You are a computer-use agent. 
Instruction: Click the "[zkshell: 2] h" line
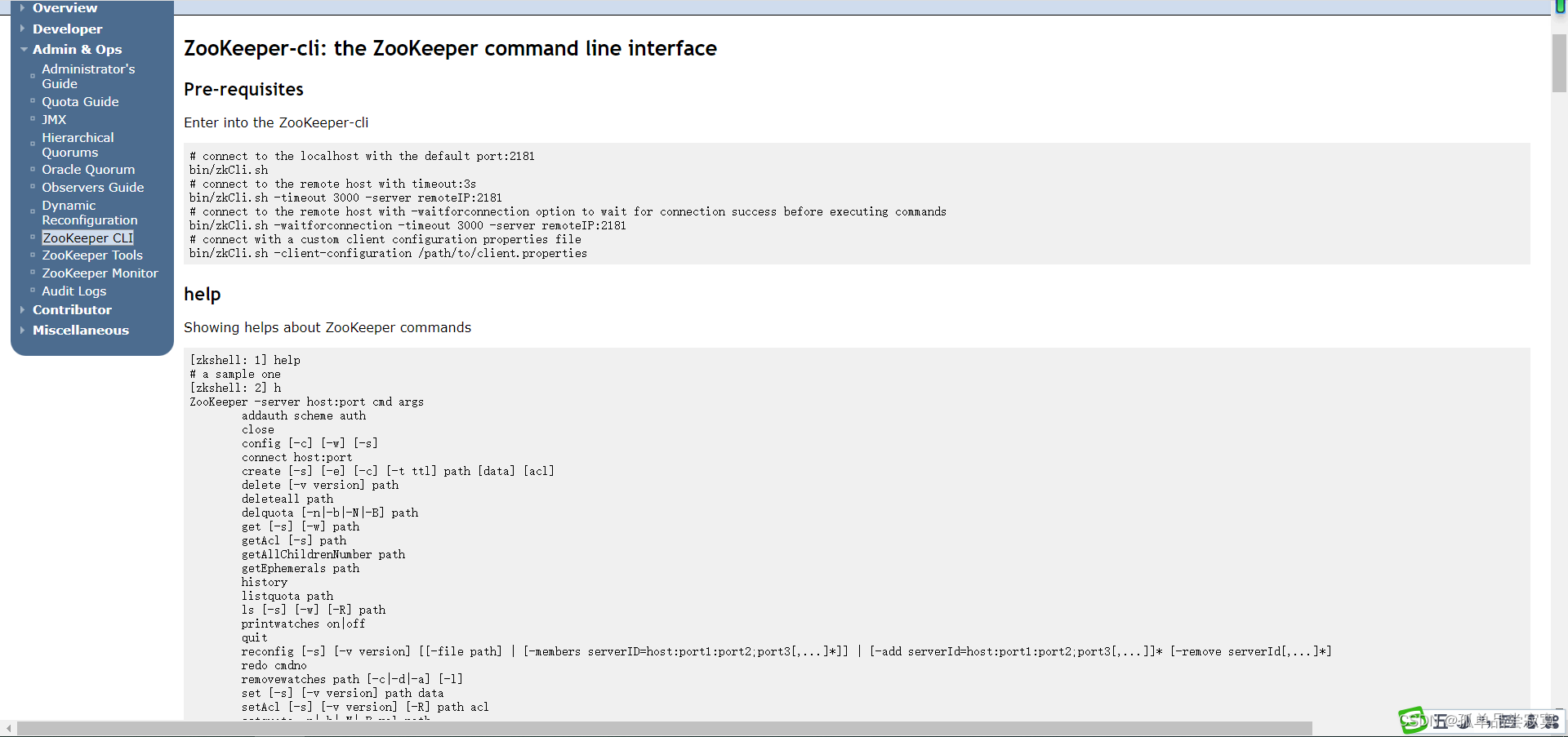click(235, 388)
